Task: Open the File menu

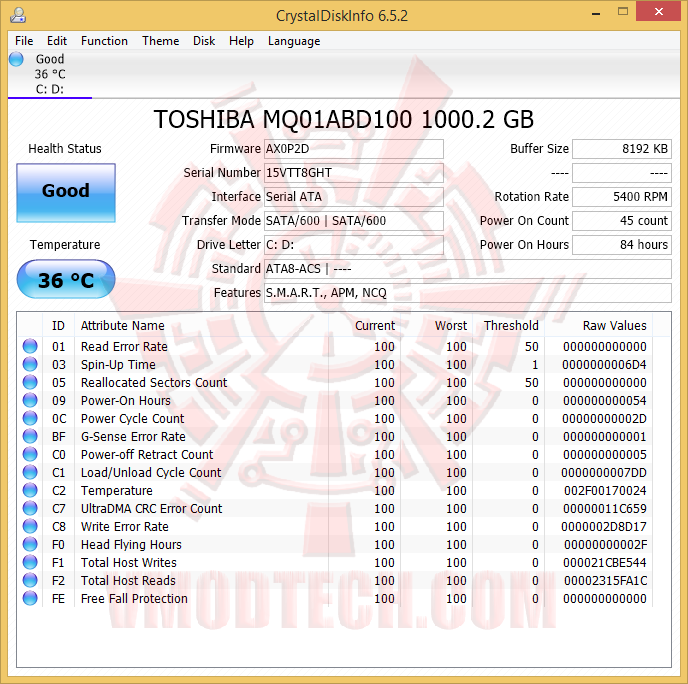Action: (x=24, y=41)
